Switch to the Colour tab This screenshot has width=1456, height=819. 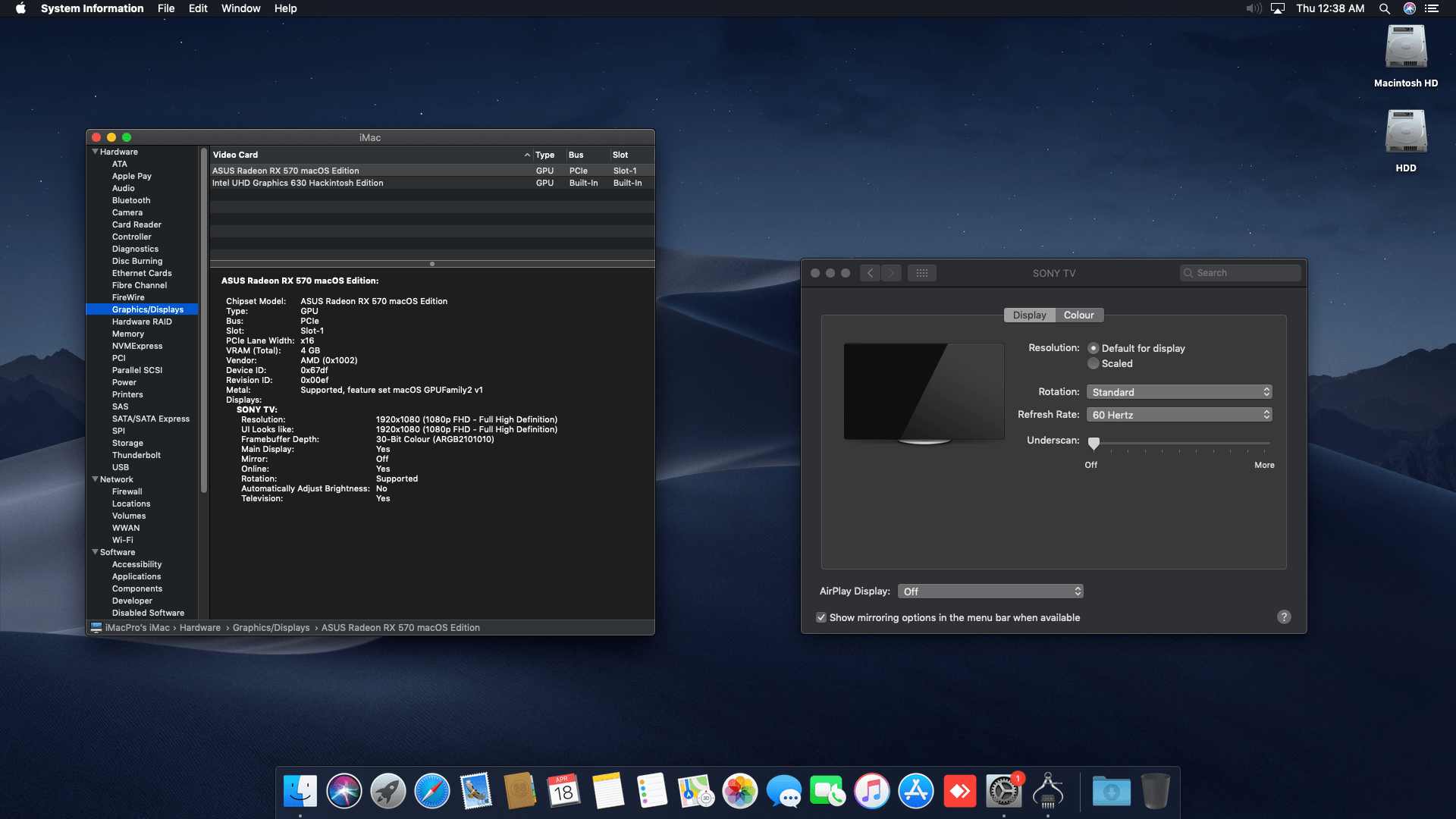[1078, 315]
